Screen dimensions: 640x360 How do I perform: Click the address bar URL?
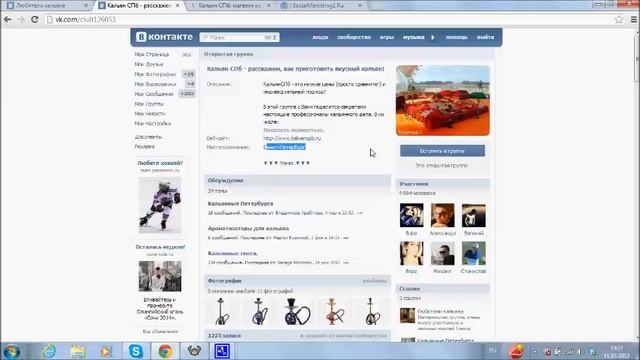pyautogui.click(x=85, y=19)
